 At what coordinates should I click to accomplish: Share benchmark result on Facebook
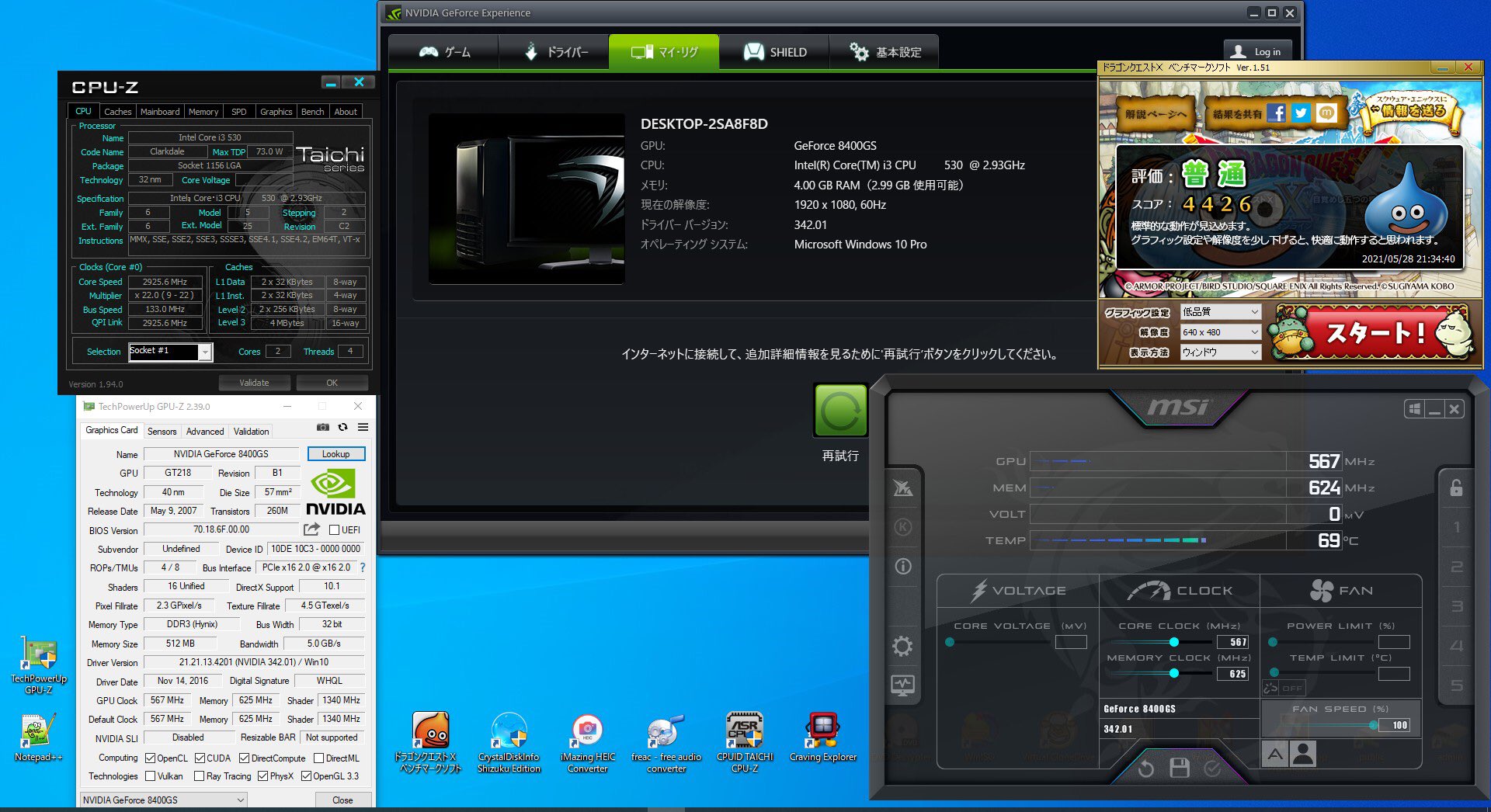[1276, 113]
